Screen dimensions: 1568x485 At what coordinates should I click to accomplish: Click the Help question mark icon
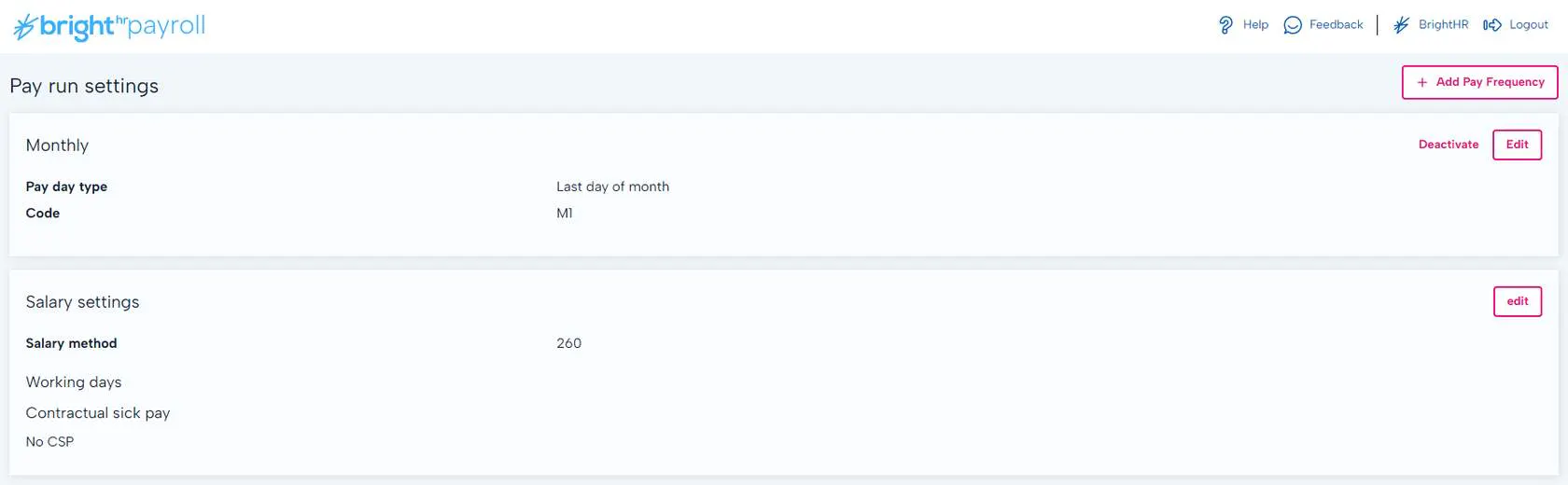click(1225, 25)
